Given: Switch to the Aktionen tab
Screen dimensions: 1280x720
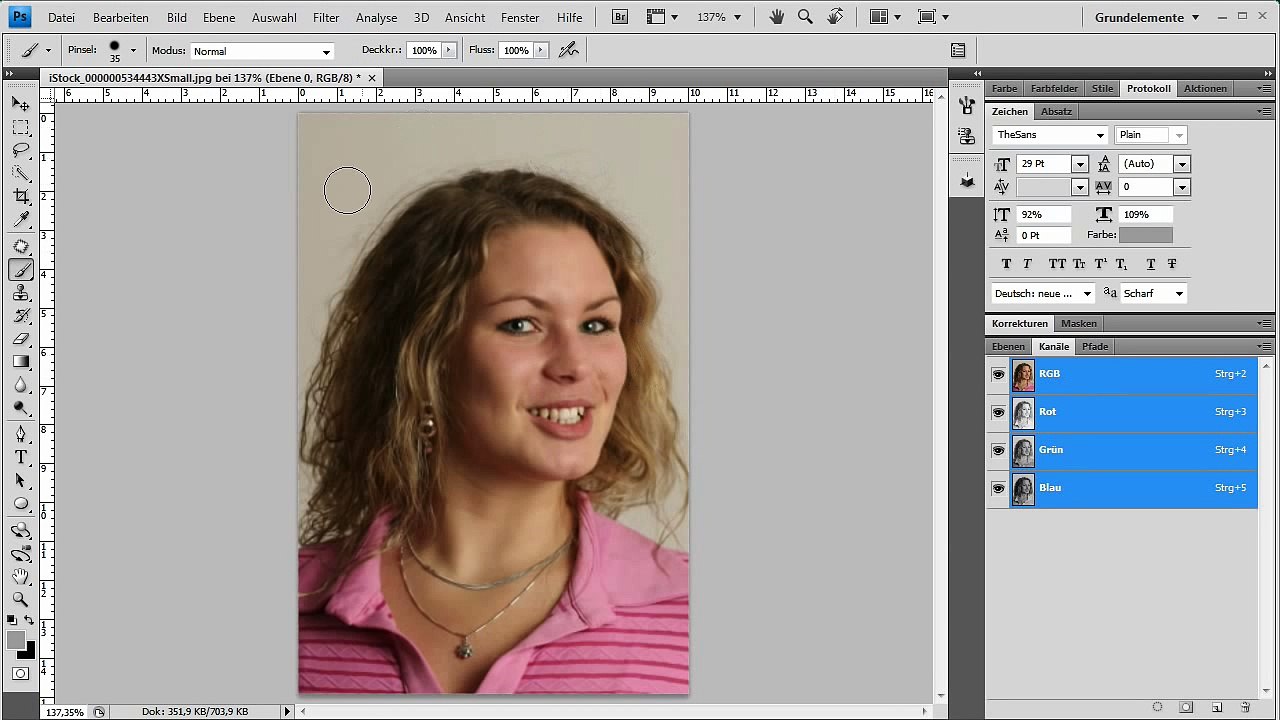Looking at the screenshot, I should point(1205,89).
